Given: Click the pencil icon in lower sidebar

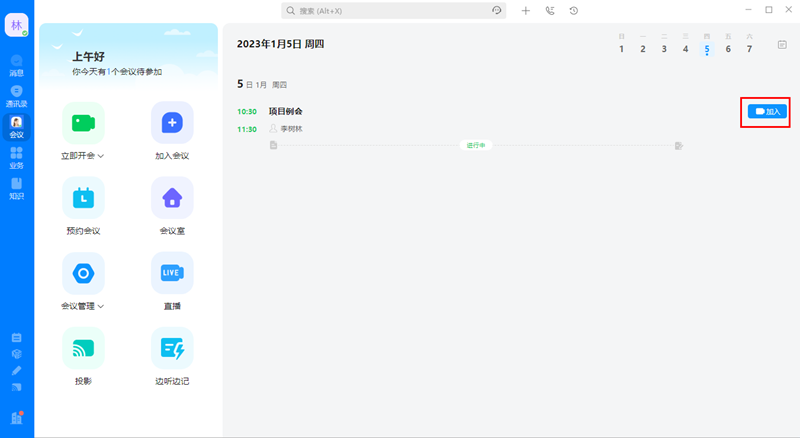Looking at the screenshot, I should click(16, 371).
